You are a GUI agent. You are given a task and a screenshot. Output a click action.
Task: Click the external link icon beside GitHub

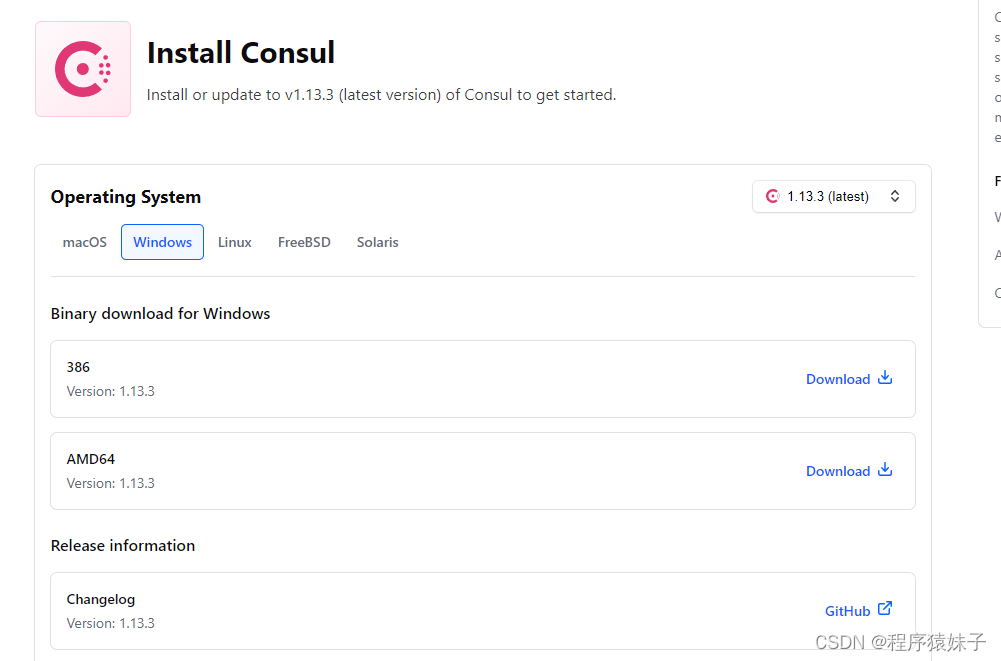pos(885,608)
